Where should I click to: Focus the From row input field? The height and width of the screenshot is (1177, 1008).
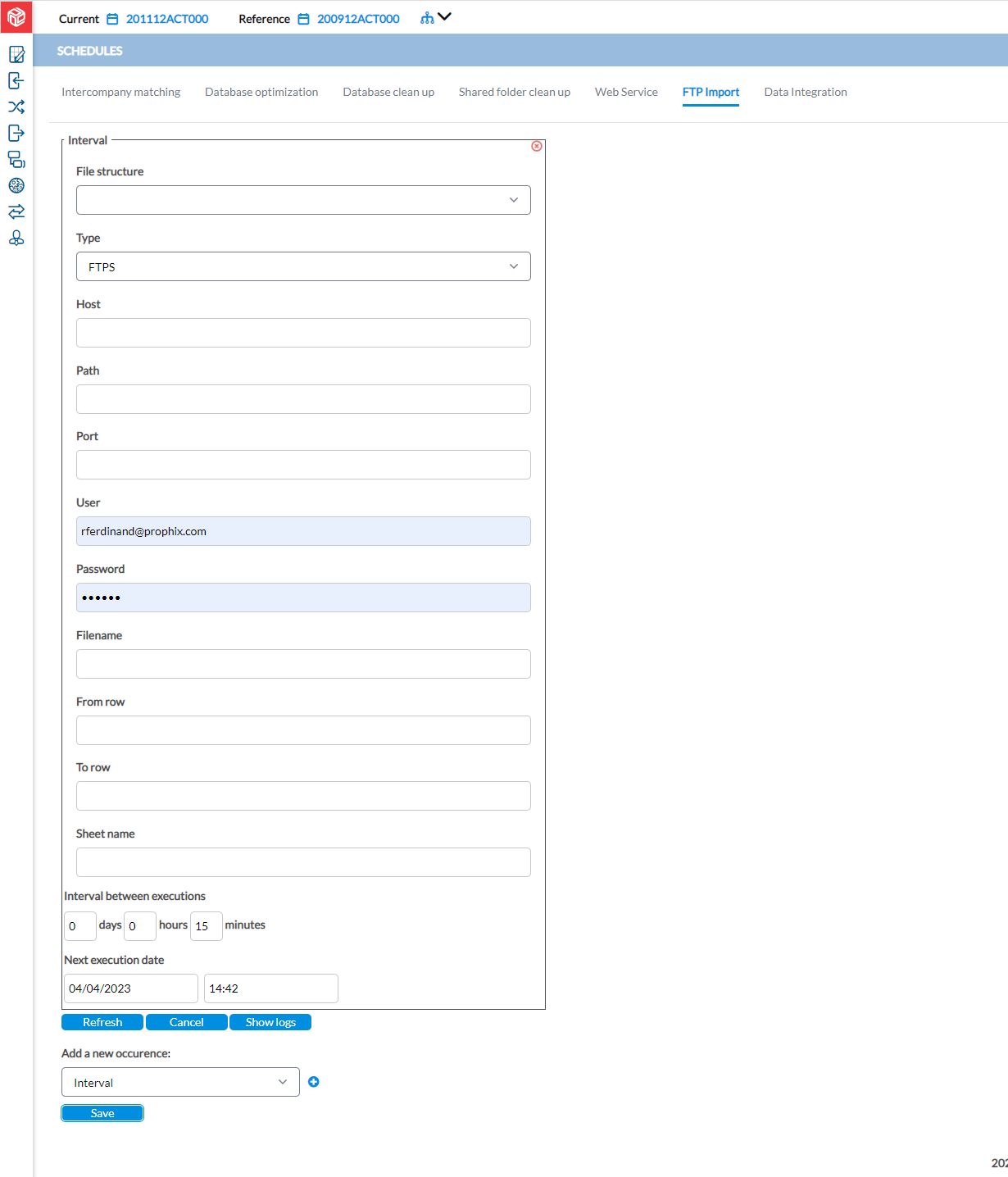[303, 730]
